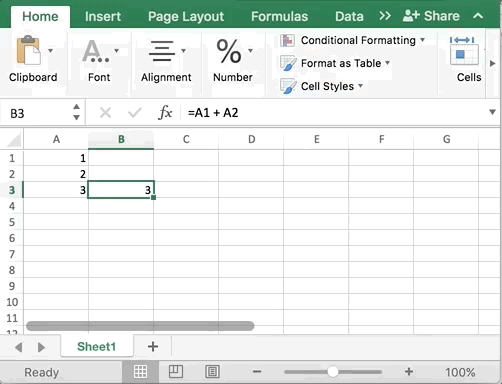This screenshot has height=384, width=502.
Task: Switch to Normal grid view
Action: click(x=140, y=371)
